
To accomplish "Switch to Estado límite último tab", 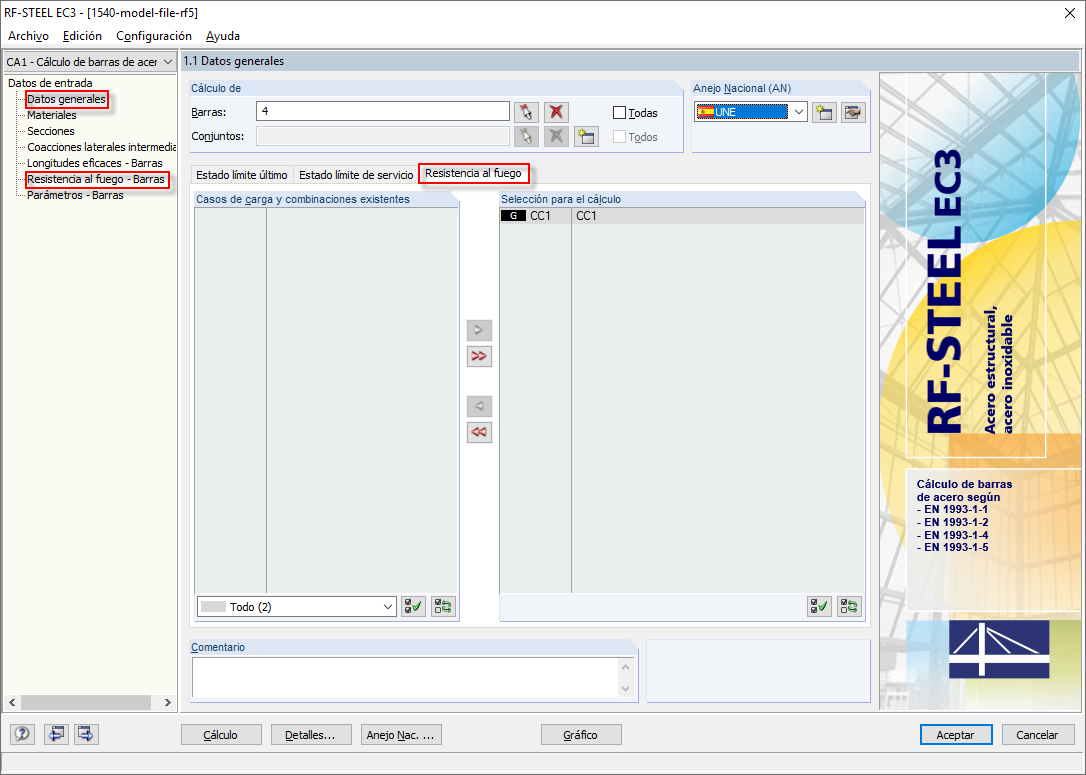I will click(242, 175).
